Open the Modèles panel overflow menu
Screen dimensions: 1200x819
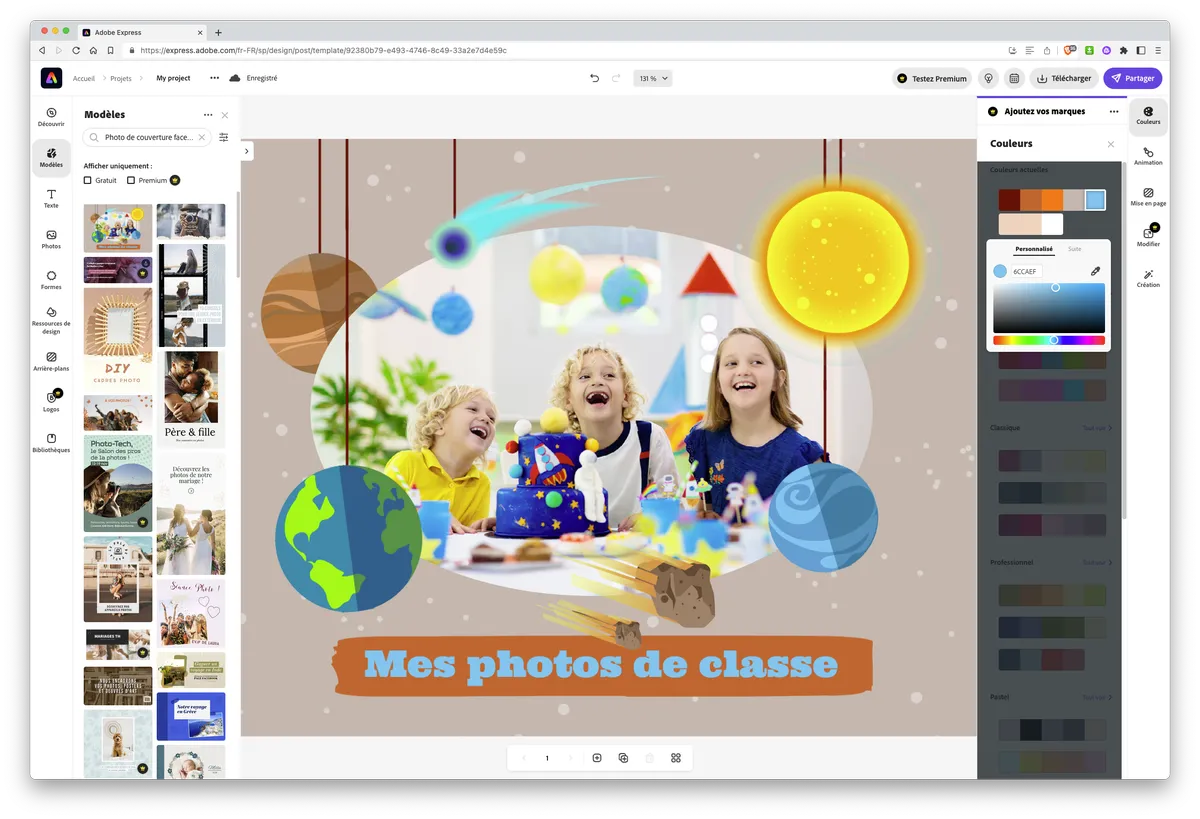click(x=207, y=114)
